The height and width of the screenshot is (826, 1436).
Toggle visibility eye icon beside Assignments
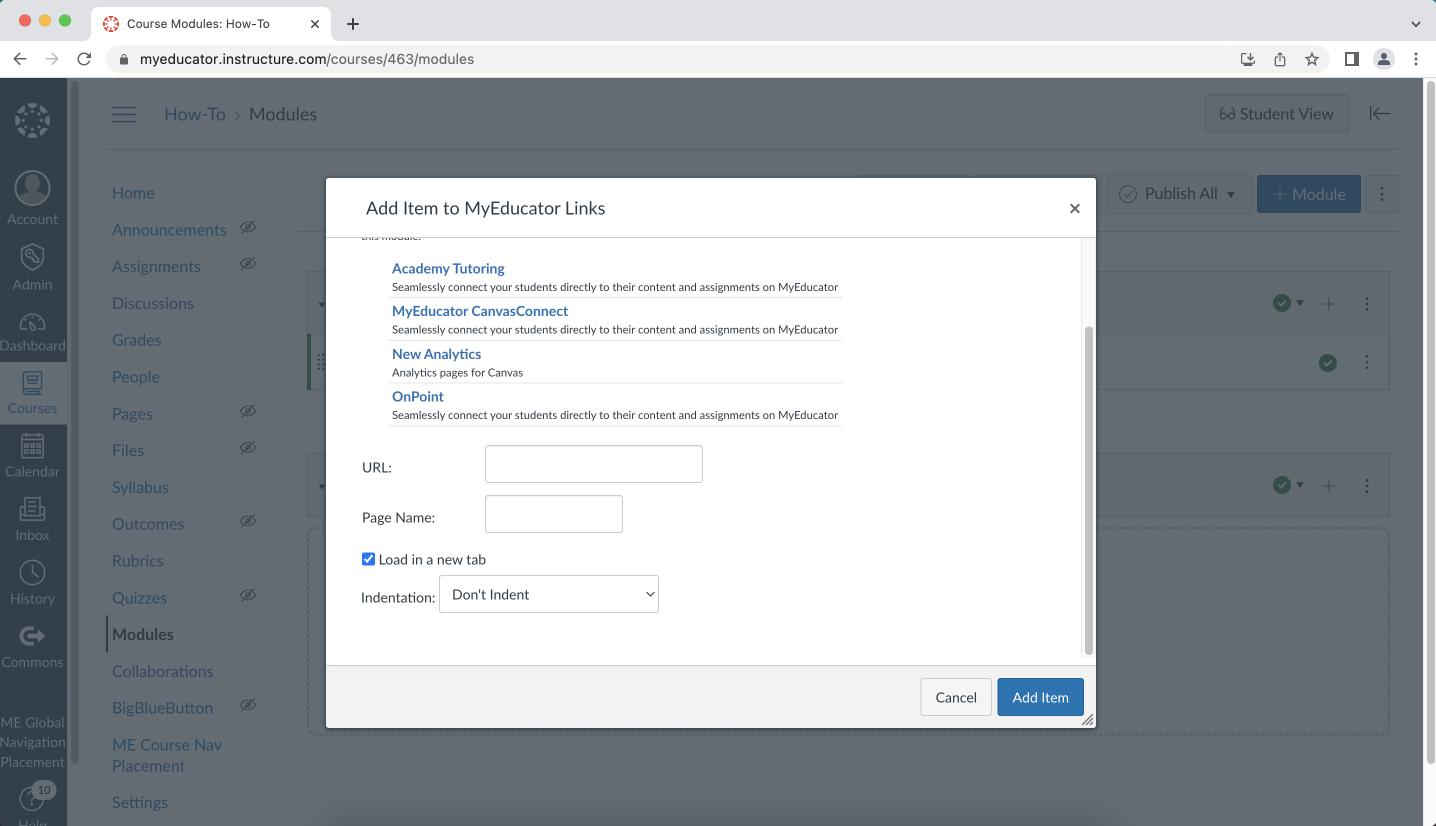click(248, 264)
